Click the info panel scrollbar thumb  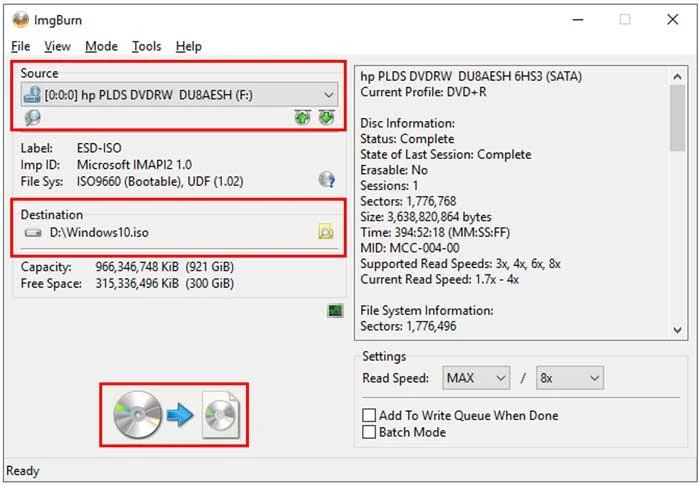tap(677, 118)
